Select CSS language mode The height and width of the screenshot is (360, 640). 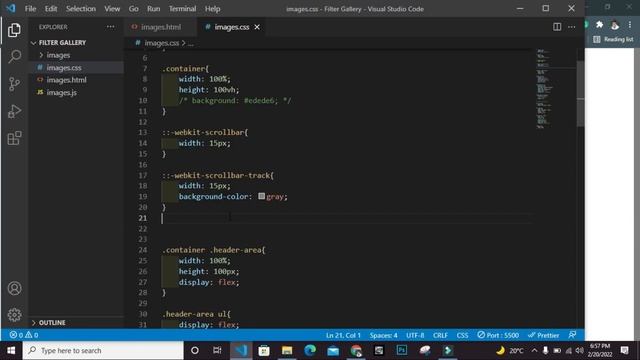pos(462,335)
